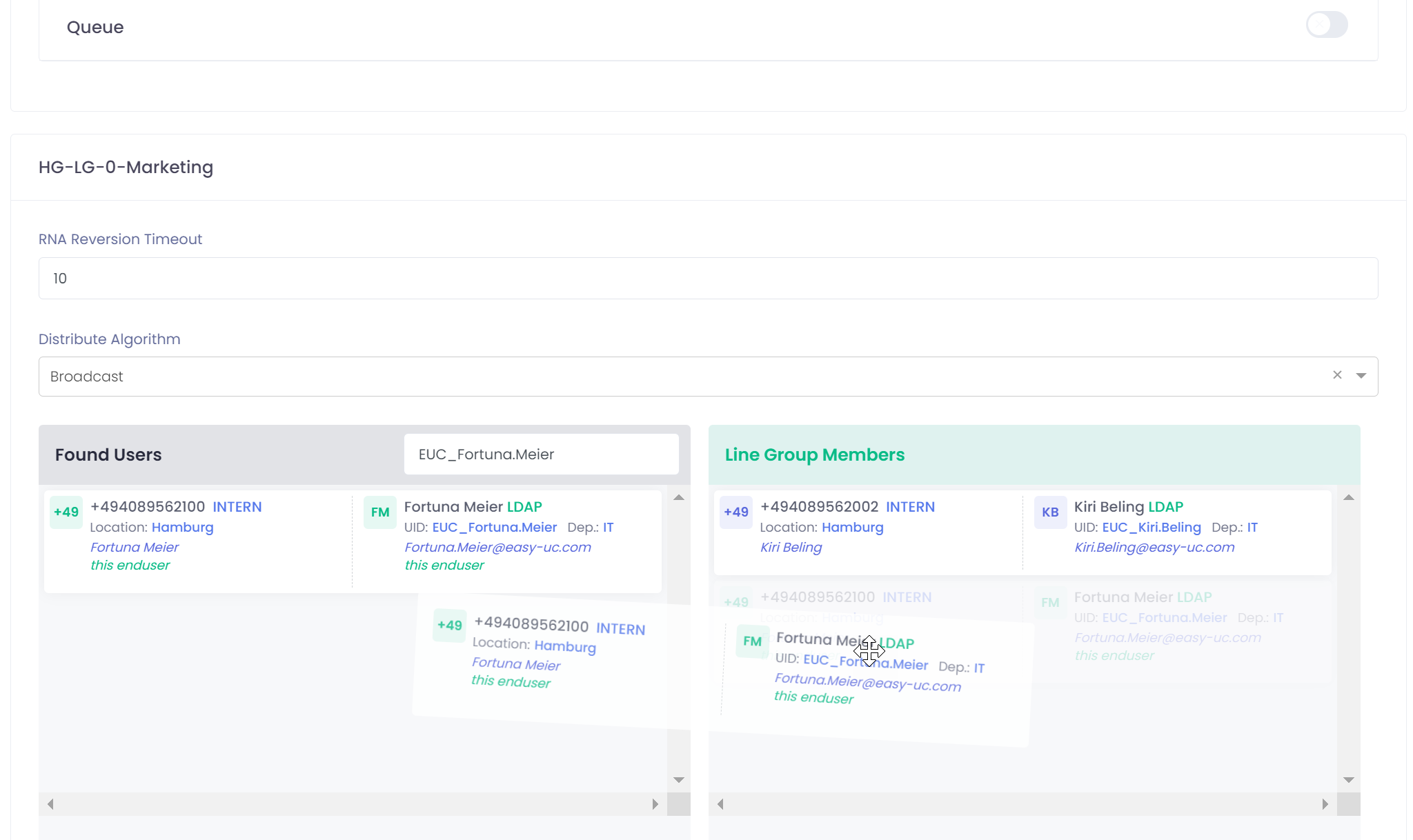1413x840 pixels.
Task: Click the RNA Reversion Timeout field
Action: coord(708,279)
